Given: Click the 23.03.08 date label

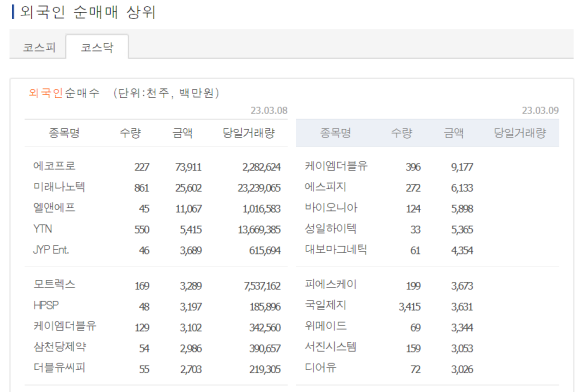Looking at the screenshot, I should [269, 111].
